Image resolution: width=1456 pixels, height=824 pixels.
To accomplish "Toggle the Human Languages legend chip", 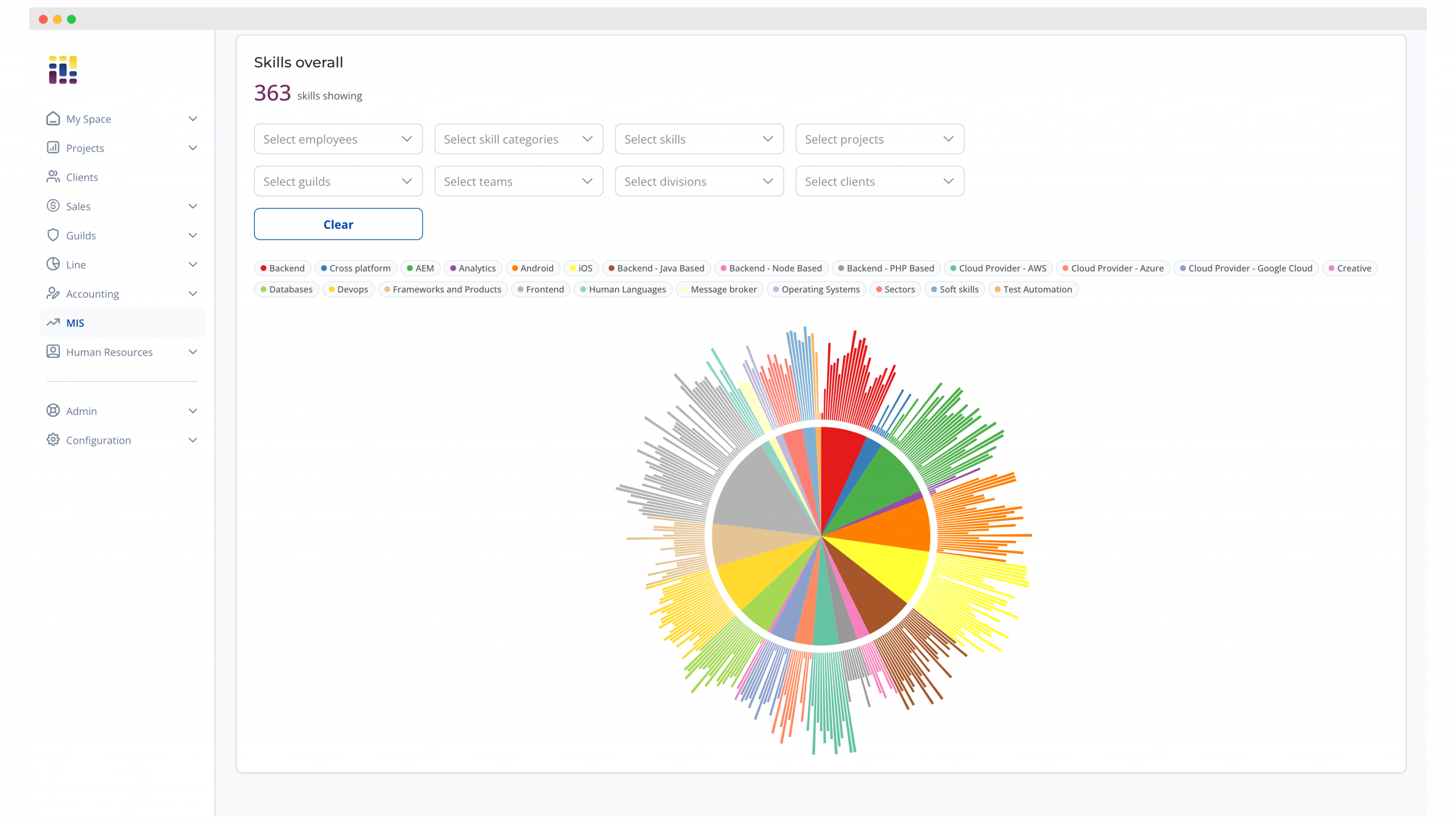I will 623,289.
